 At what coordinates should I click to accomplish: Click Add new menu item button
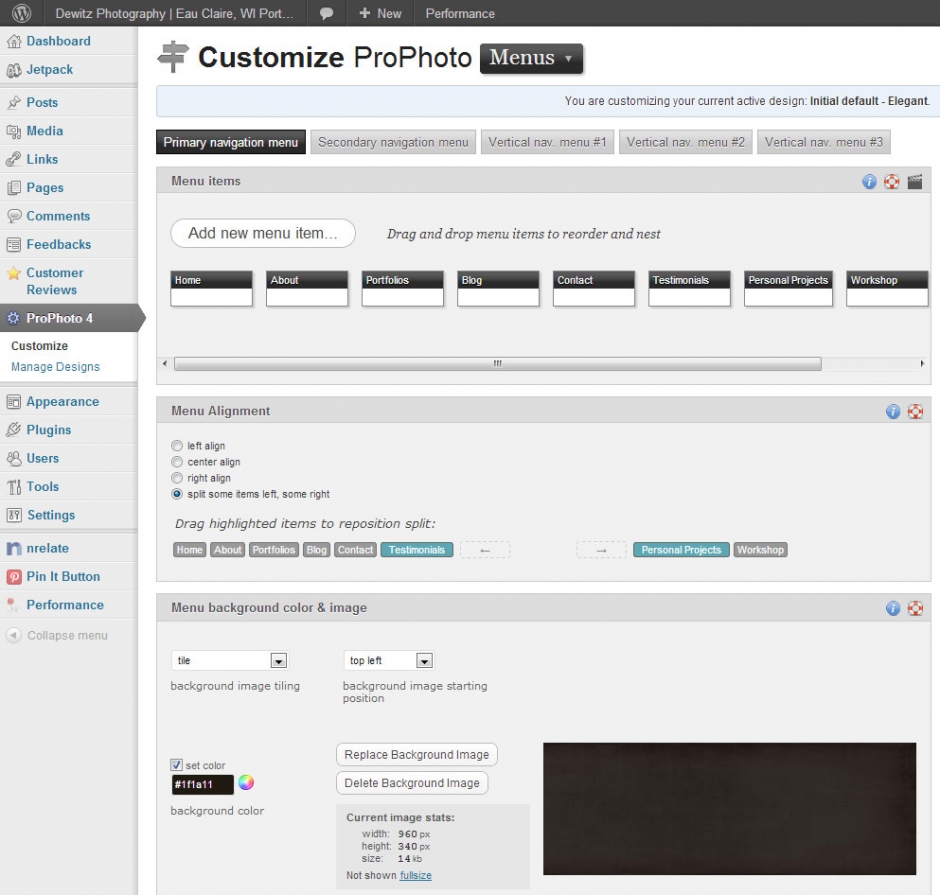[x=263, y=233]
